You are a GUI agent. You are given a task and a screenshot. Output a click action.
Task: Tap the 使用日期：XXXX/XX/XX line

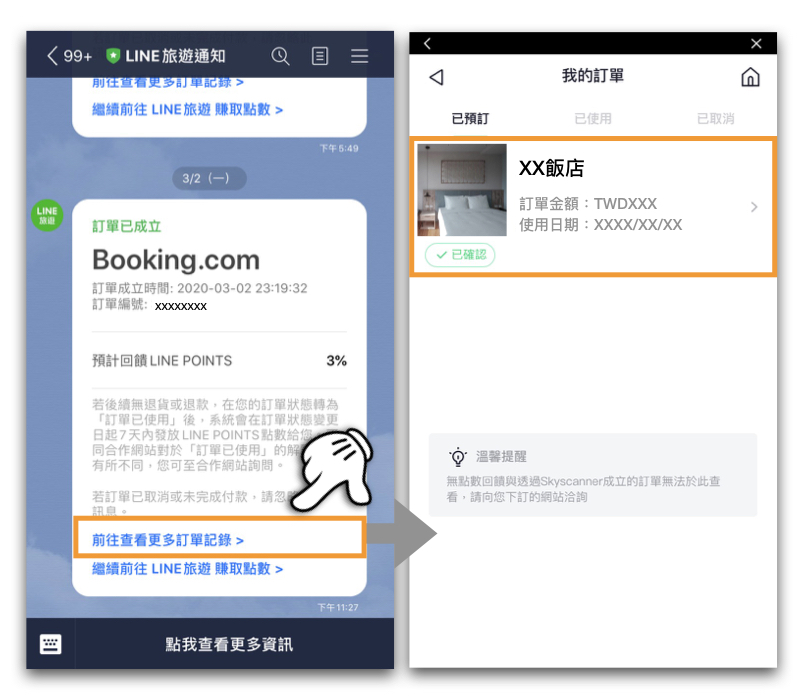601,224
